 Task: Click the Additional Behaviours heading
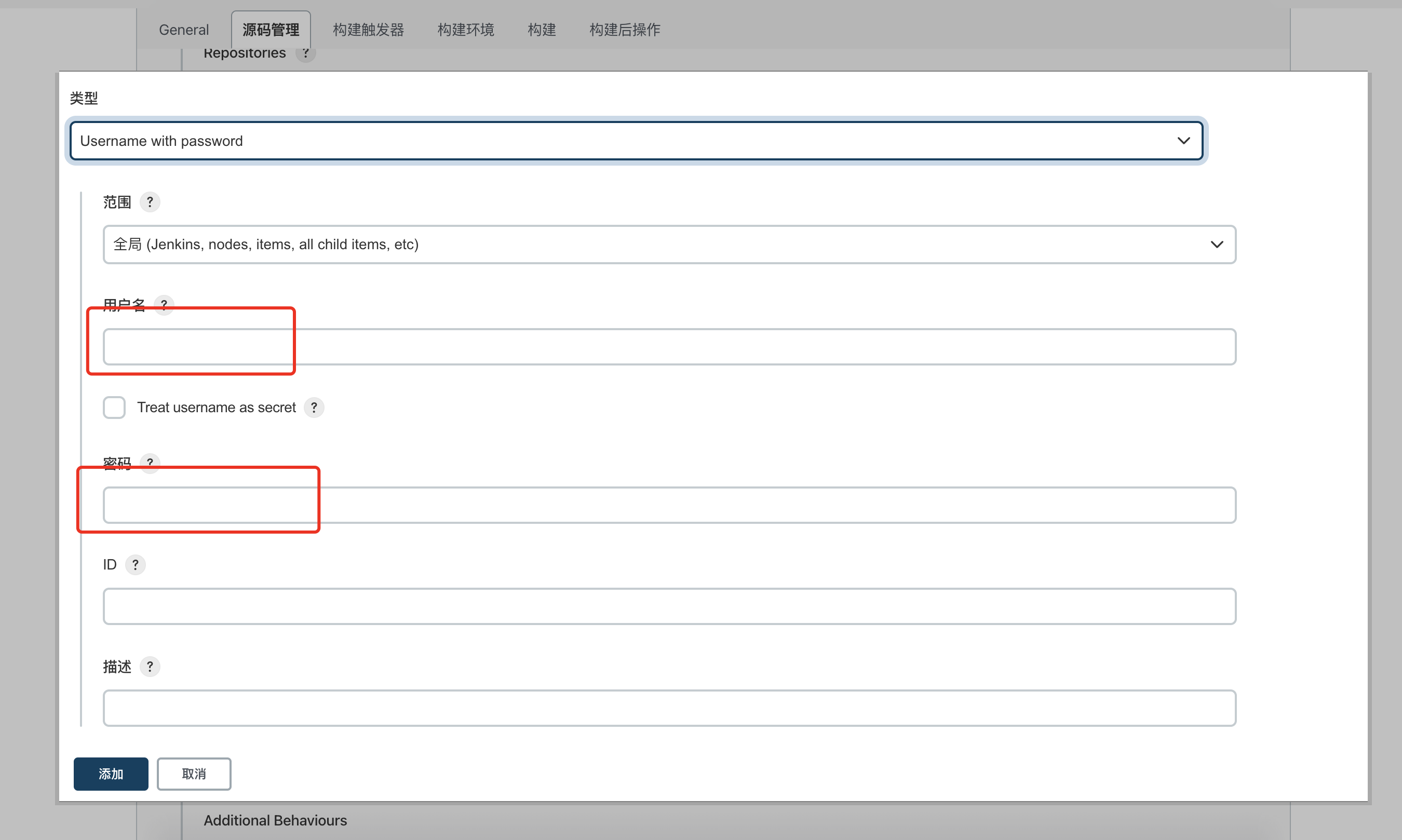click(275, 820)
